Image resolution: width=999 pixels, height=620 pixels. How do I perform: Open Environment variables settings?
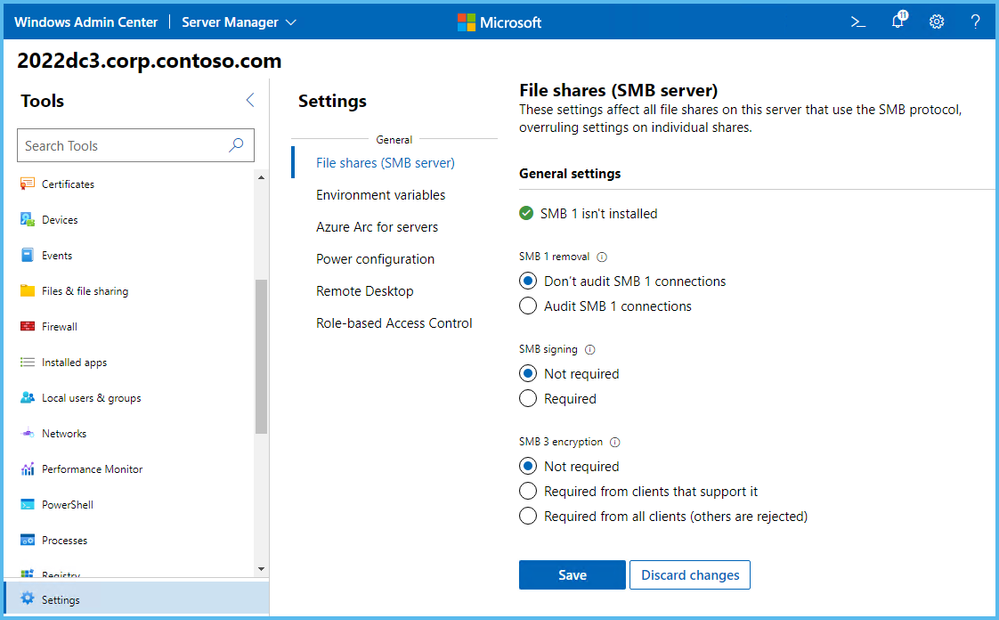point(380,195)
